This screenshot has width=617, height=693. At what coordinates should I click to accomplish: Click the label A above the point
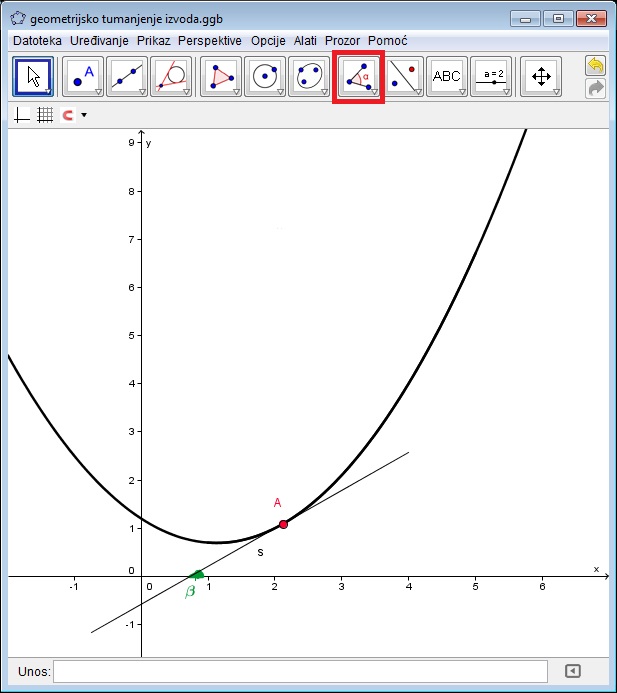(x=277, y=503)
